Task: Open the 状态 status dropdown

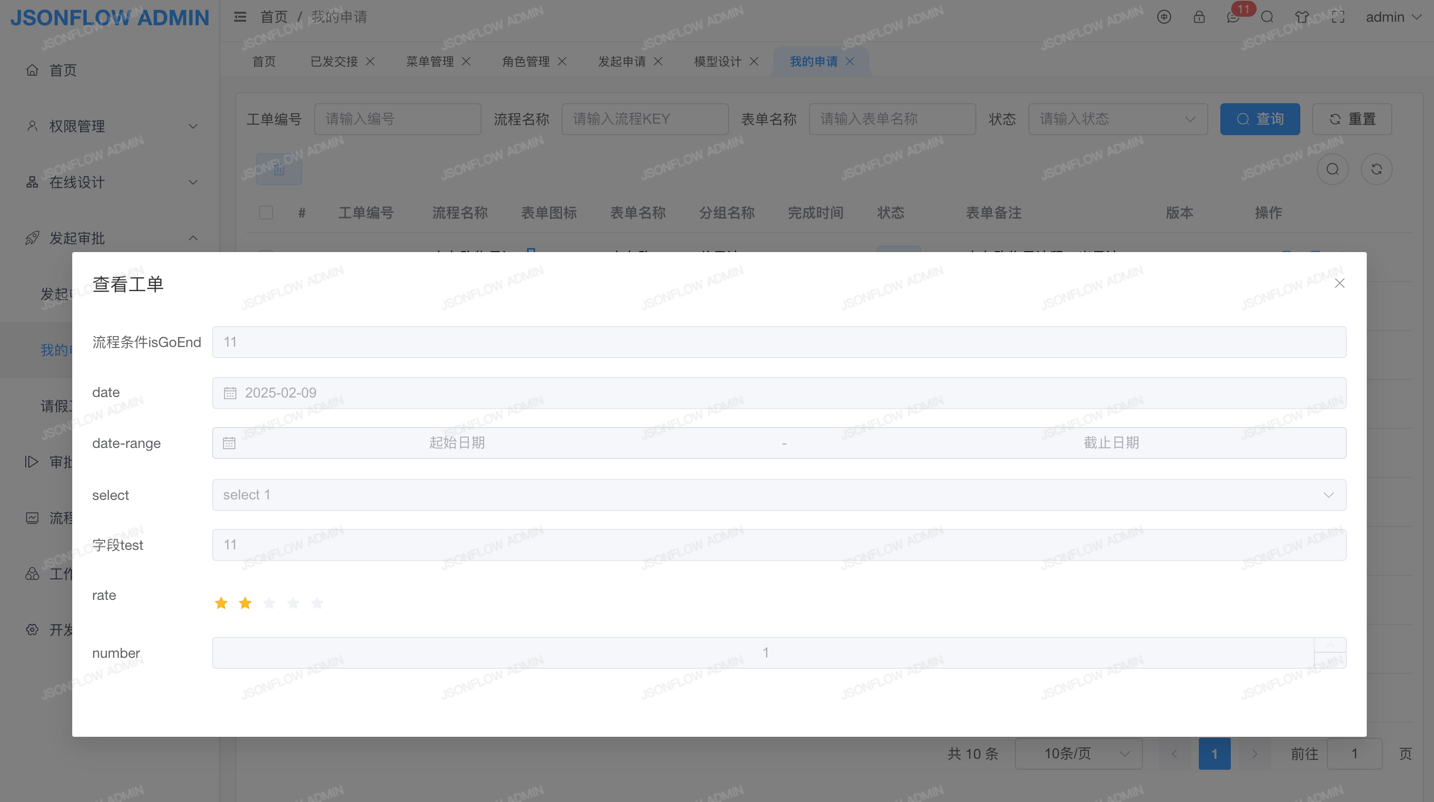Action: tap(1117, 119)
